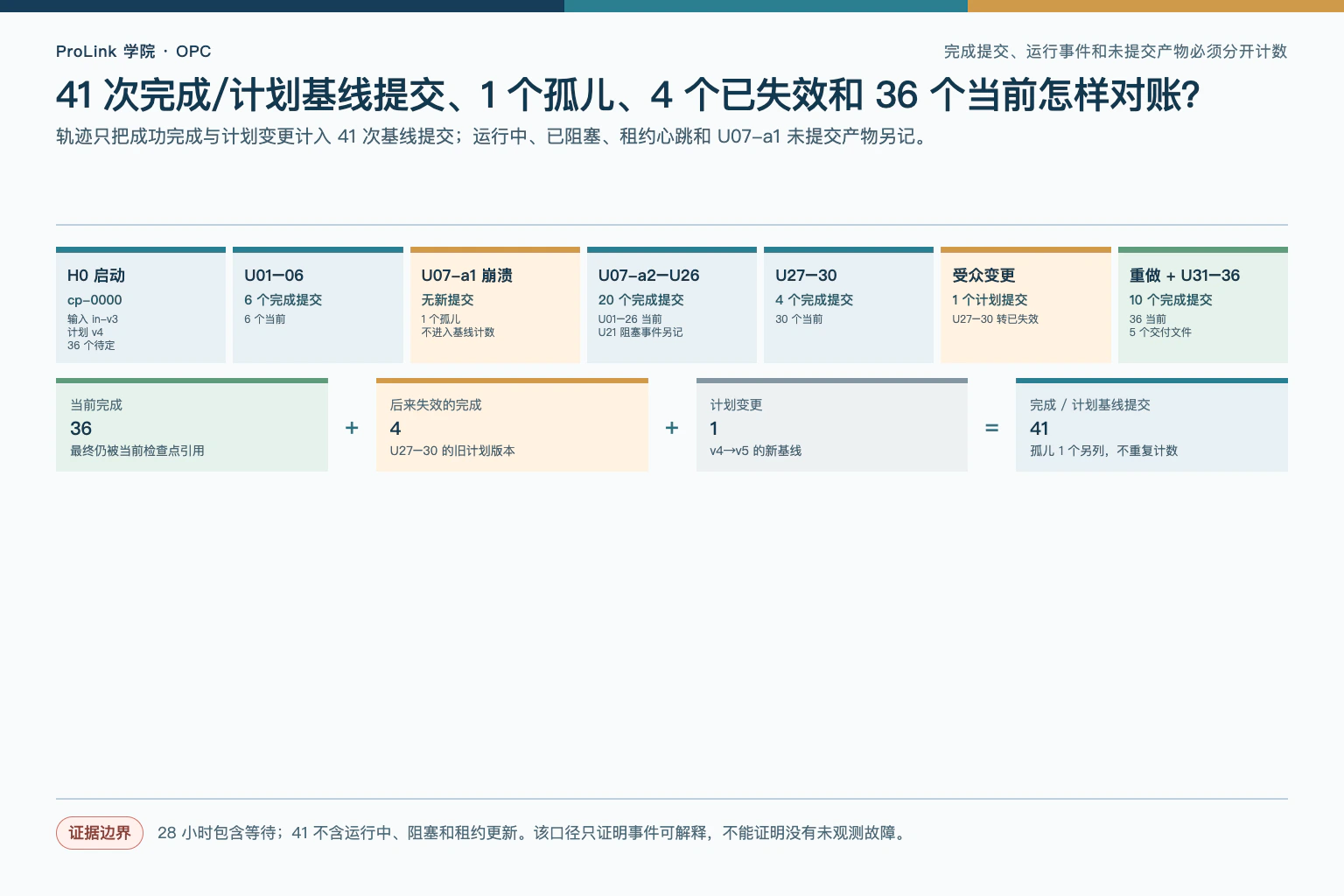Click the 后来失效的完成 label
Image resolution: width=1344 pixels, height=896 pixels.
point(436,405)
